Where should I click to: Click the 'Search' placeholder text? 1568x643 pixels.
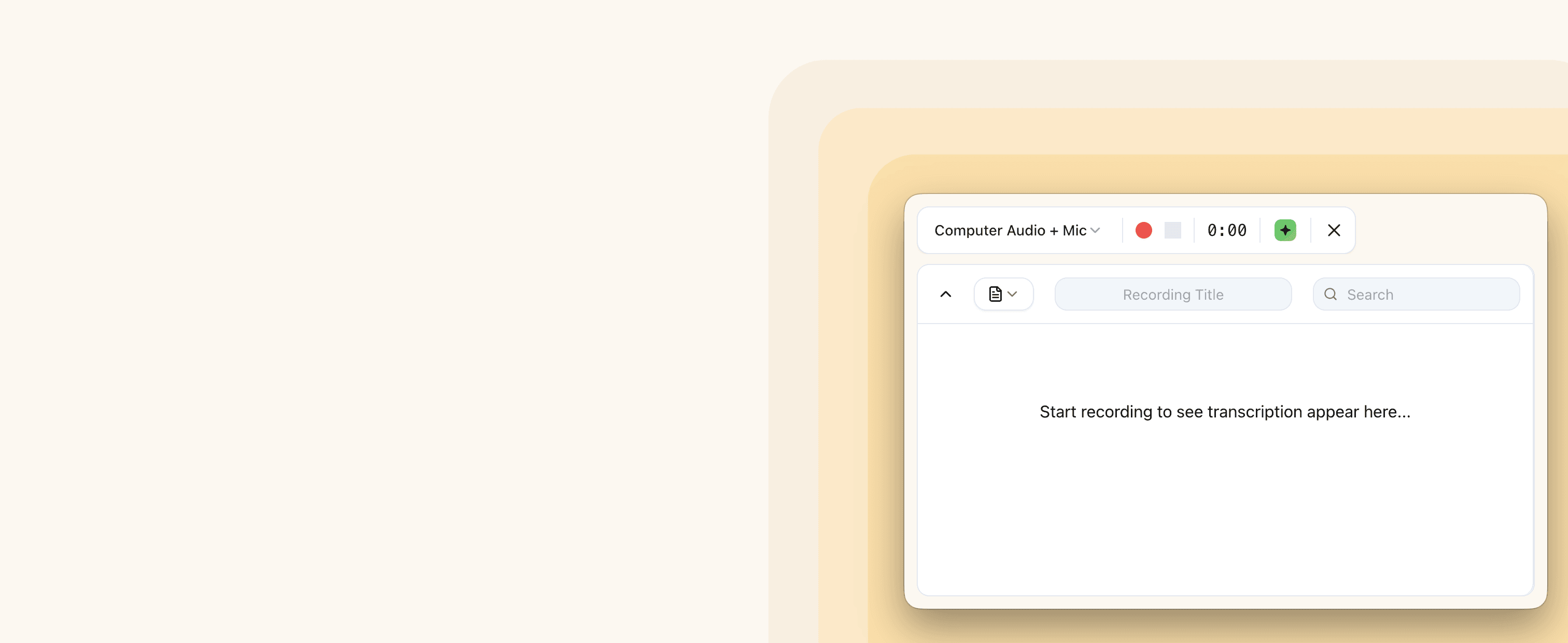(1369, 295)
